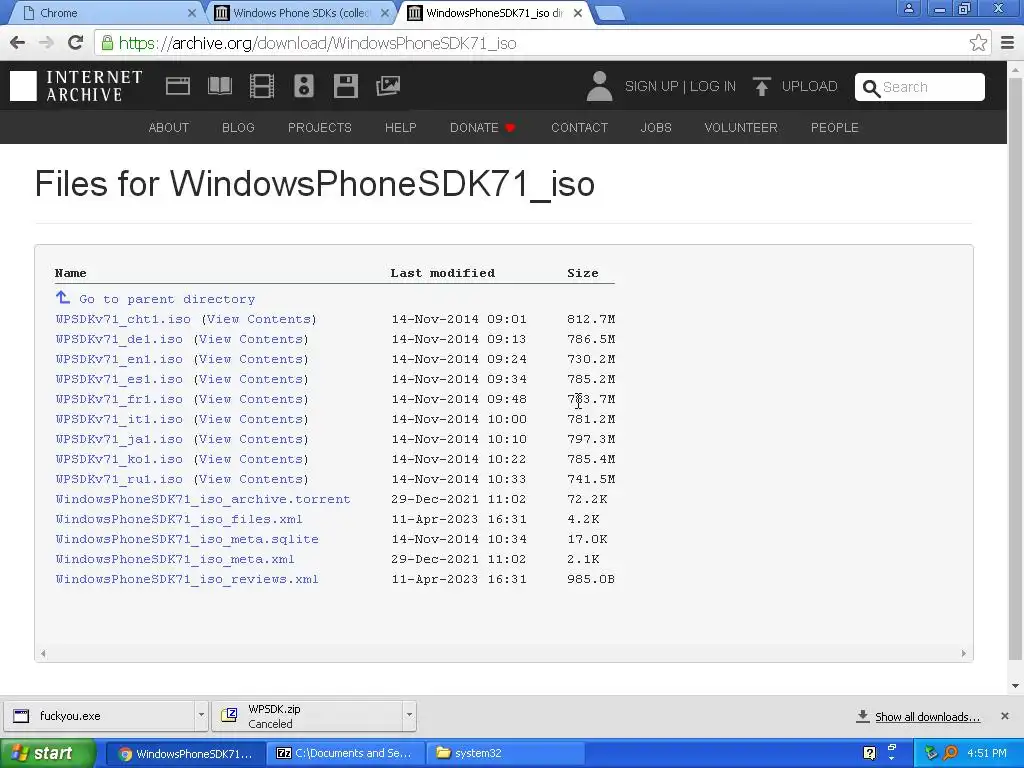Click the page vertical scrollbar down arrow

[1015, 686]
